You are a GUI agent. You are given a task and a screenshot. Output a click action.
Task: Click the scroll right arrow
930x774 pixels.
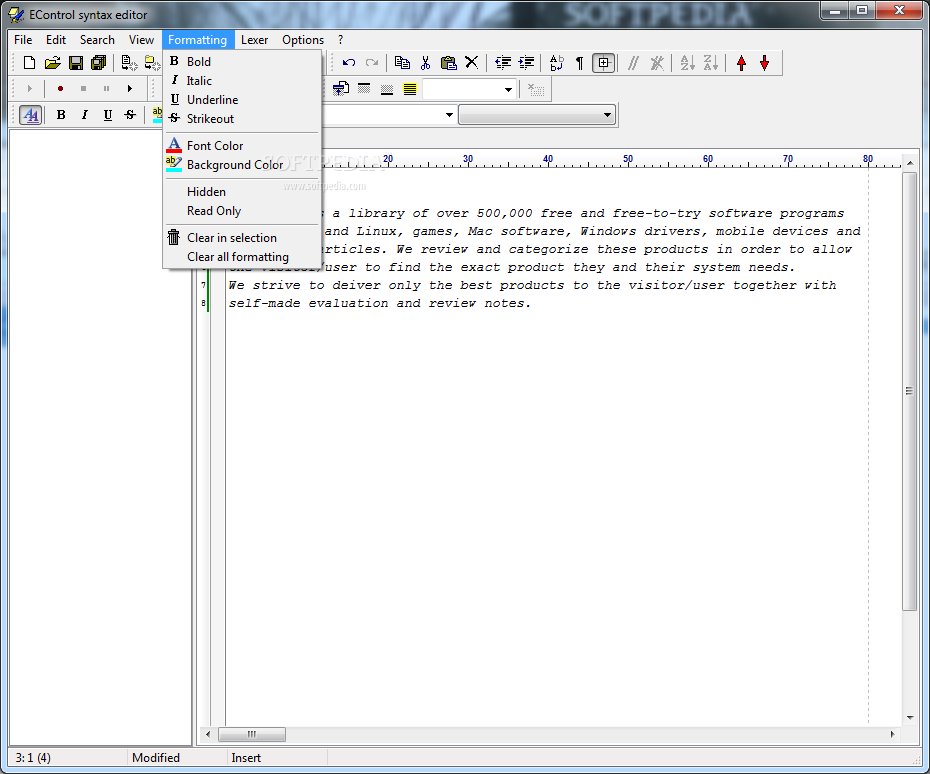click(x=893, y=734)
